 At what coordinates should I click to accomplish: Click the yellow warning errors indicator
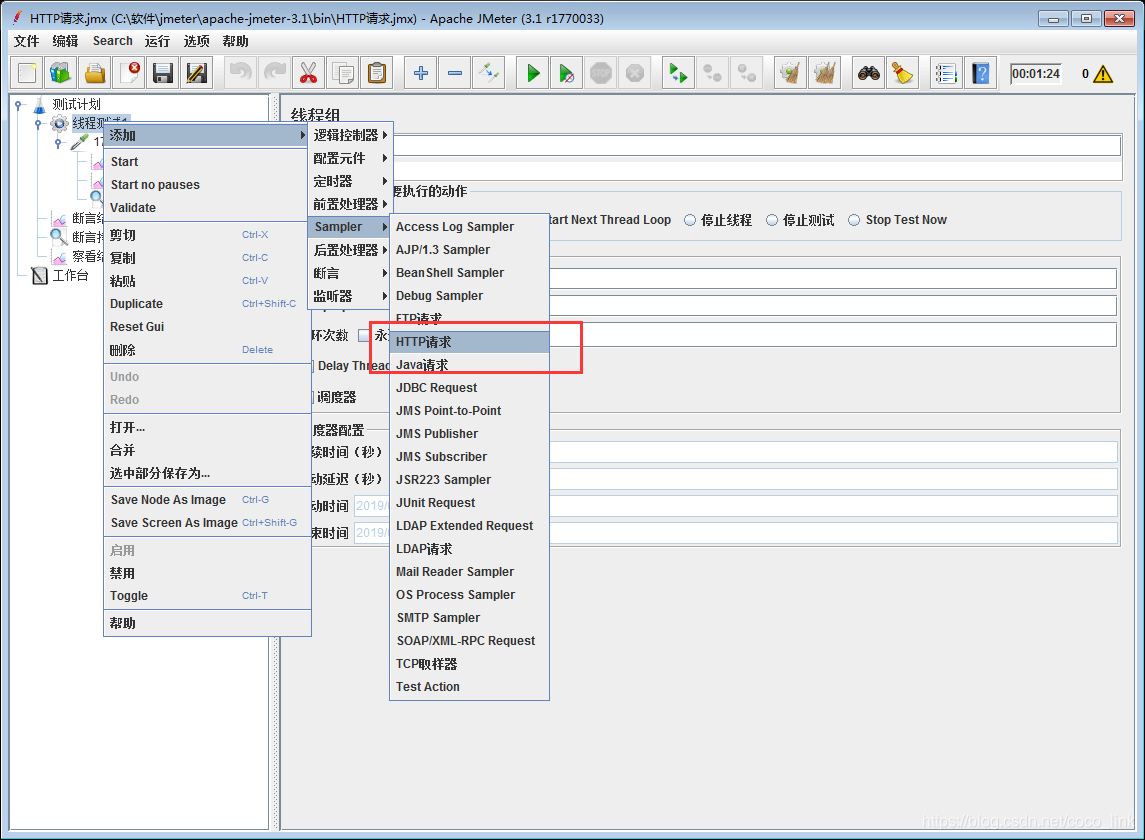[x=1103, y=74]
